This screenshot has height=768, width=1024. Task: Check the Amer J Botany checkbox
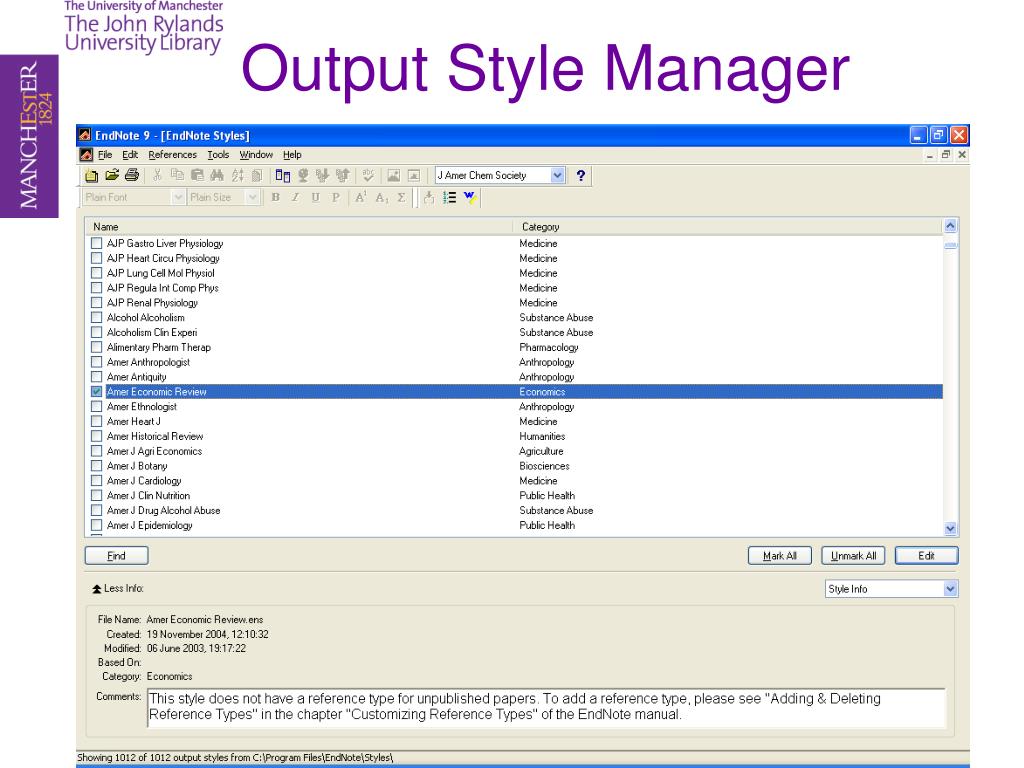point(97,466)
